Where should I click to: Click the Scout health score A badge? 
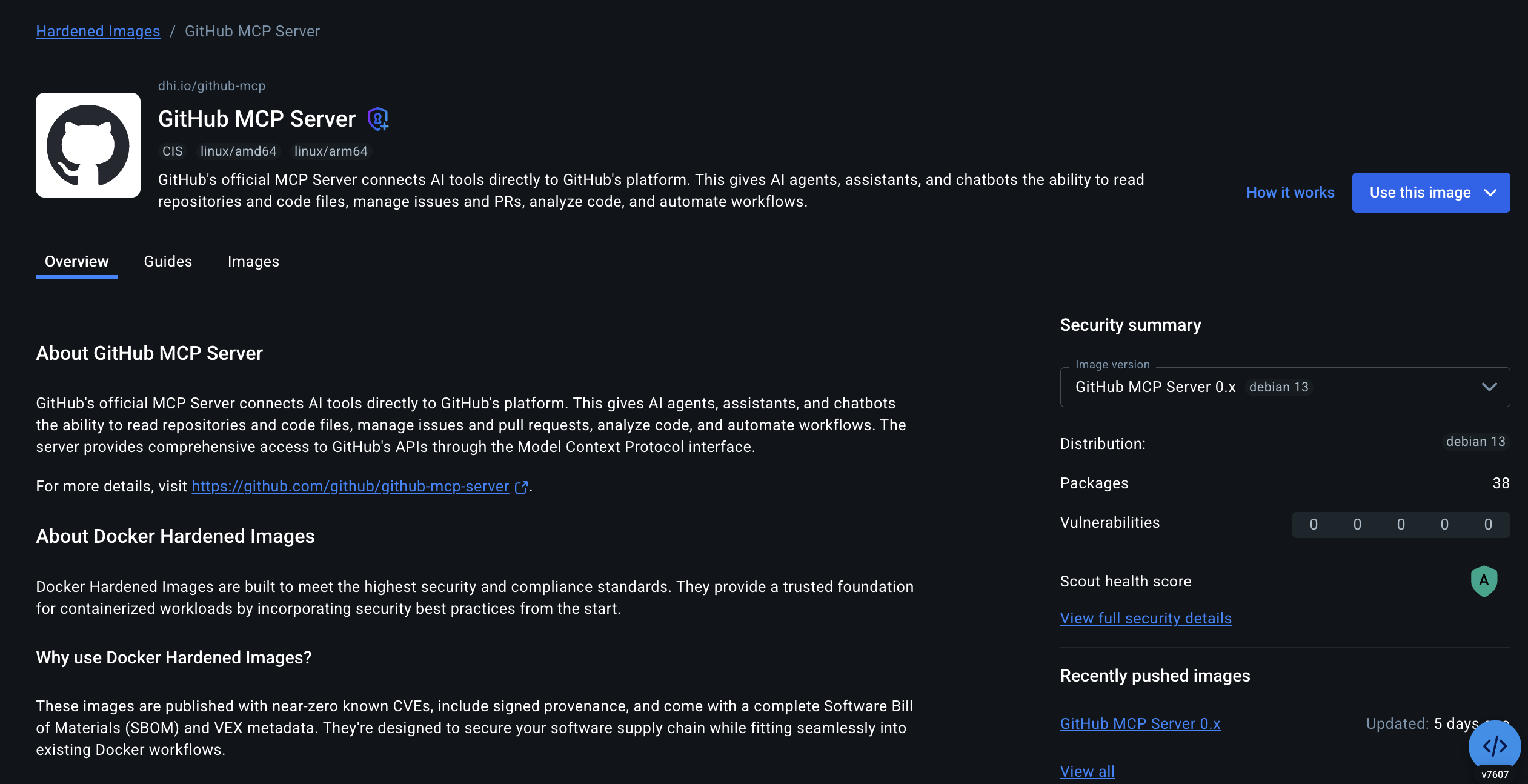(1484, 581)
